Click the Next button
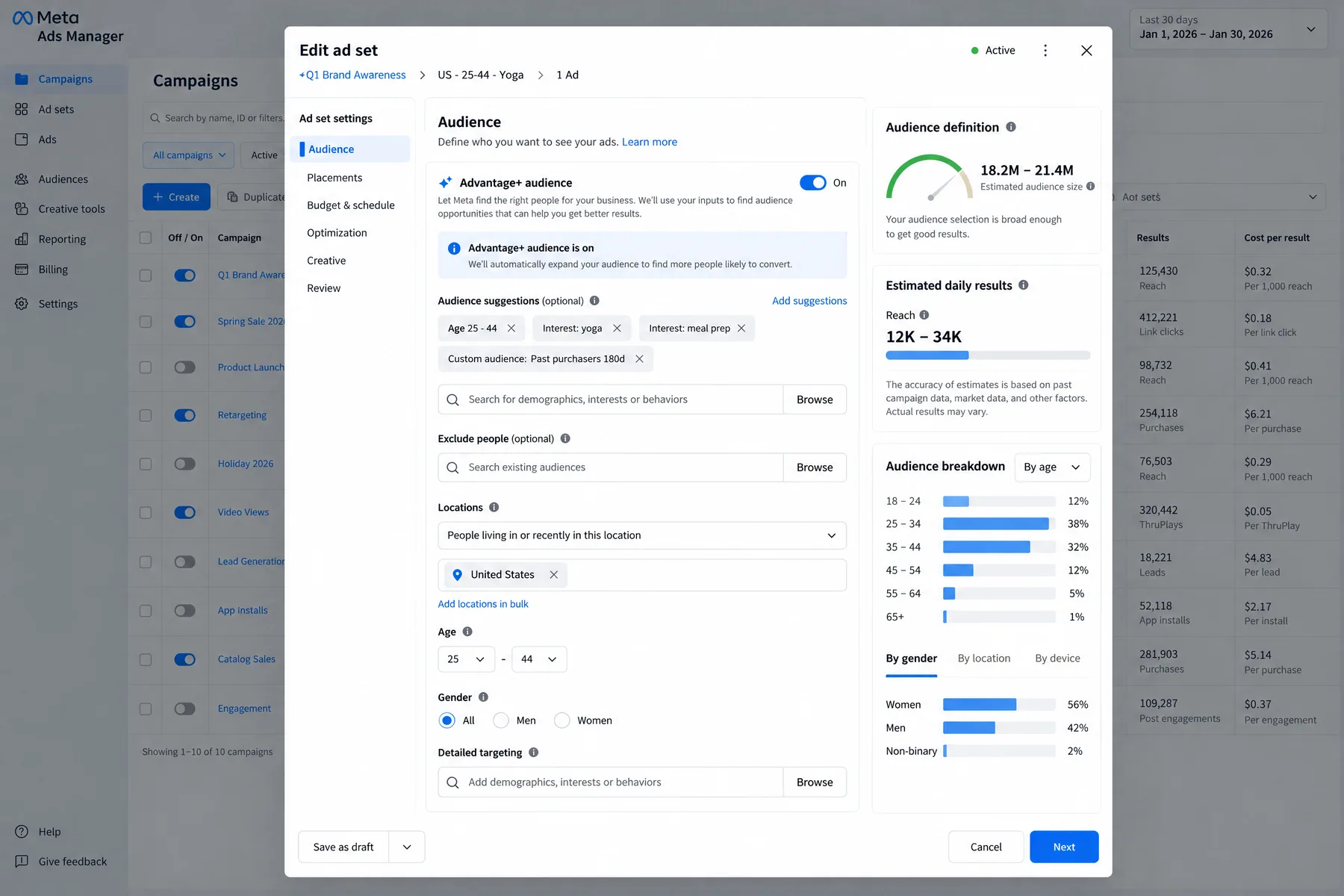 pos(1064,847)
